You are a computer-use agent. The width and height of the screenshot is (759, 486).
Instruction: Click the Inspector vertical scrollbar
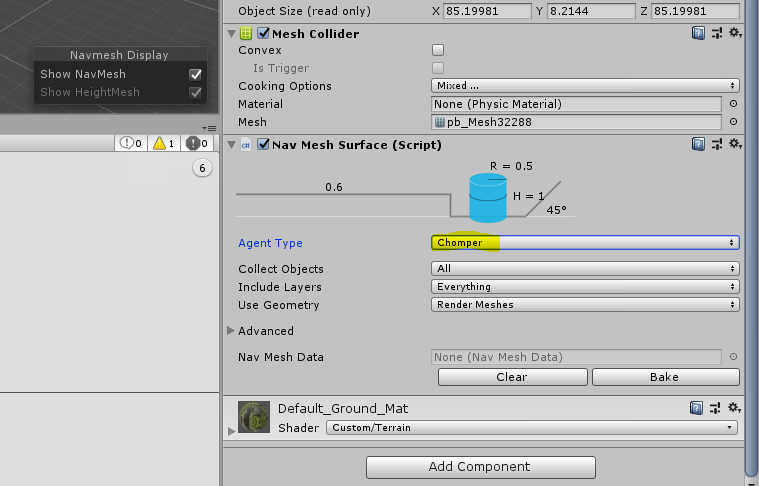752,237
